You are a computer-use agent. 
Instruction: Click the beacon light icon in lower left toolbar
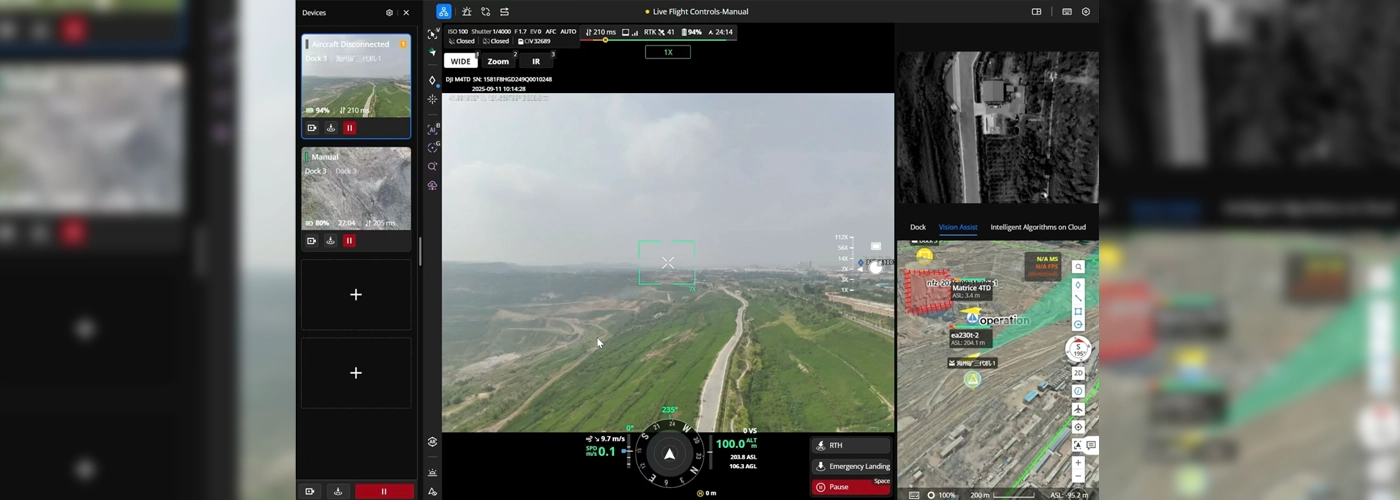[x=432, y=472]
